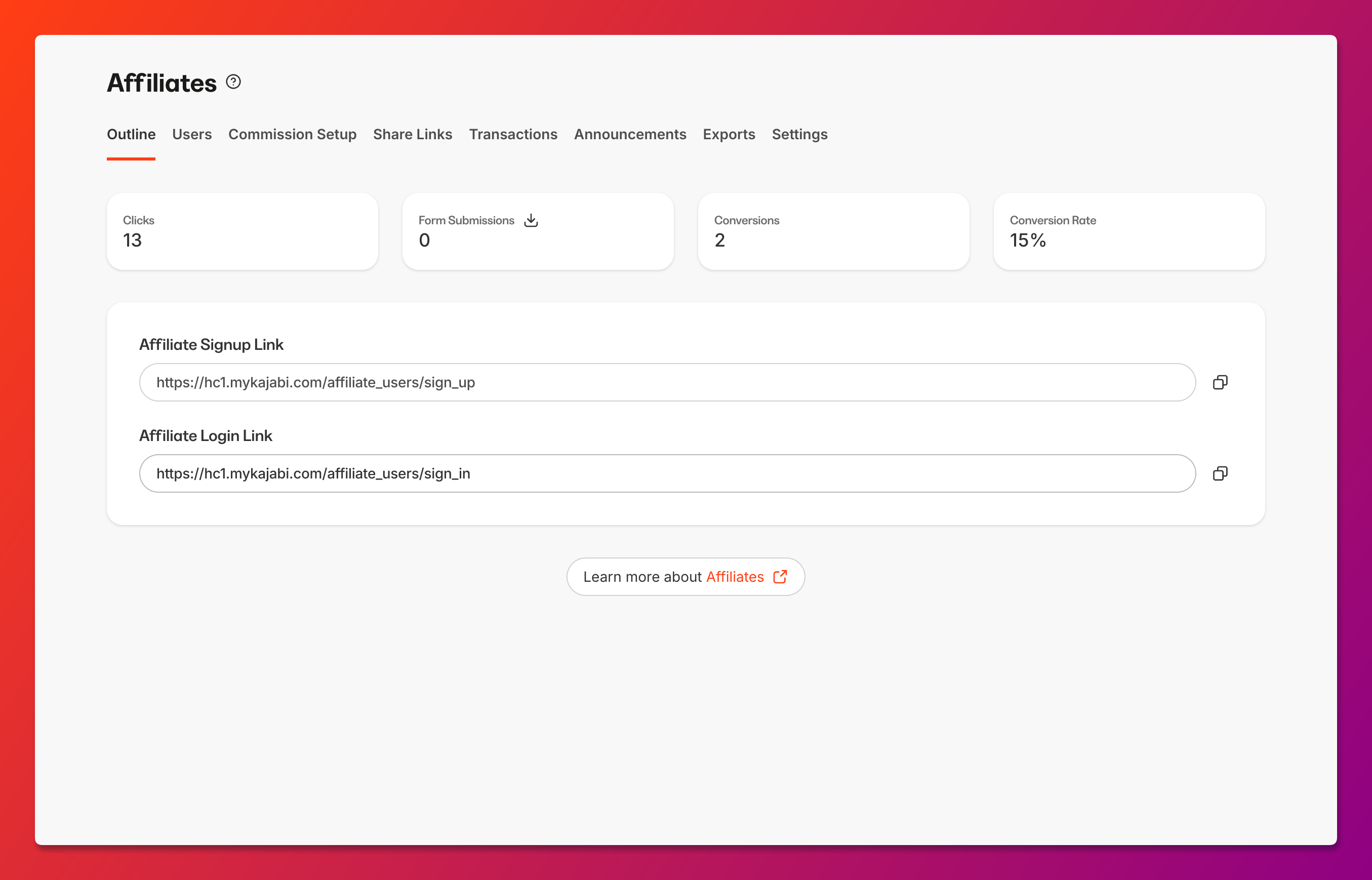Copy the Affiliate Signup Link
Image resolution: width=1372 pixels, height=880 pixels.
1220,382
